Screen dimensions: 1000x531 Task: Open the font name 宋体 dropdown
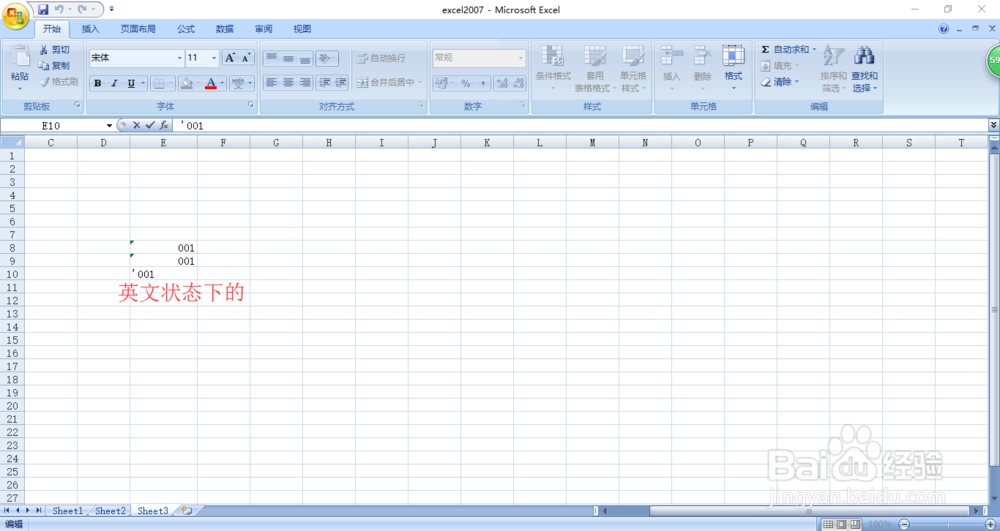point(179,58)
